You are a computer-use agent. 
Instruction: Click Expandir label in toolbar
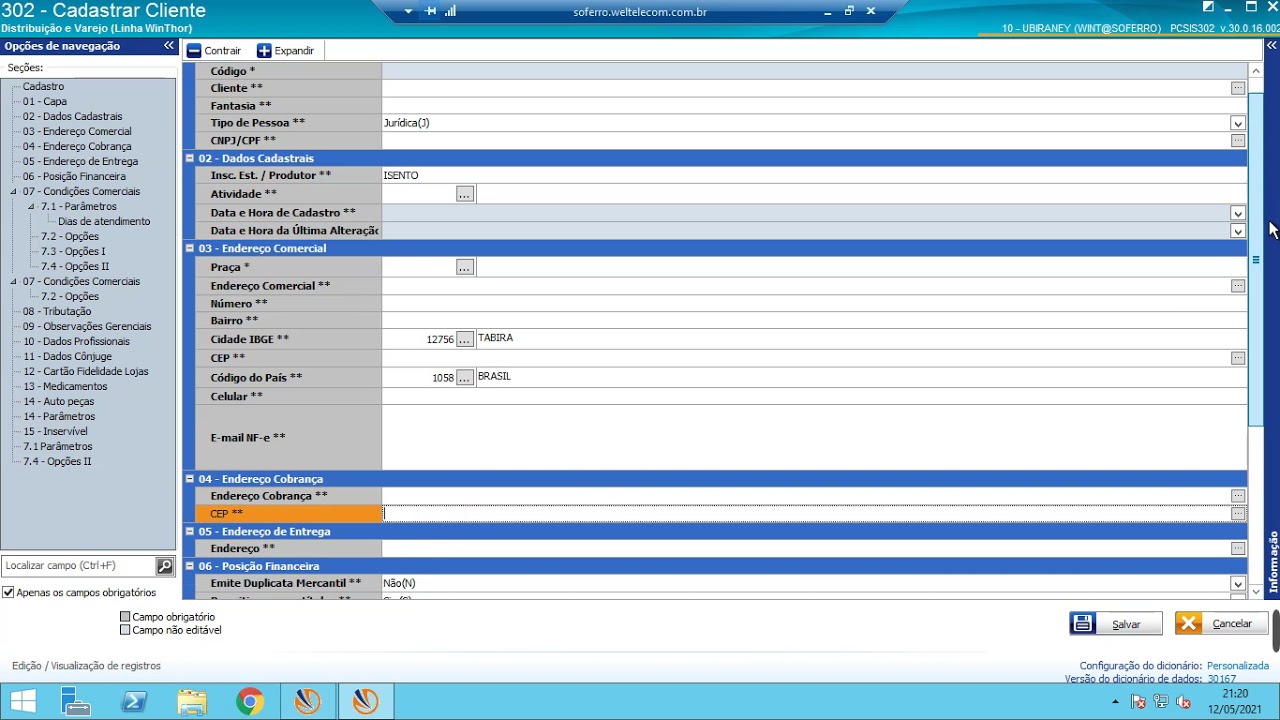294,51
